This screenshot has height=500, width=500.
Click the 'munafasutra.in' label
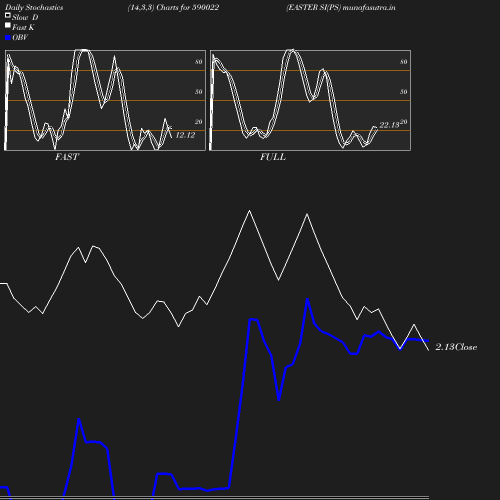[x=369, y=7]
